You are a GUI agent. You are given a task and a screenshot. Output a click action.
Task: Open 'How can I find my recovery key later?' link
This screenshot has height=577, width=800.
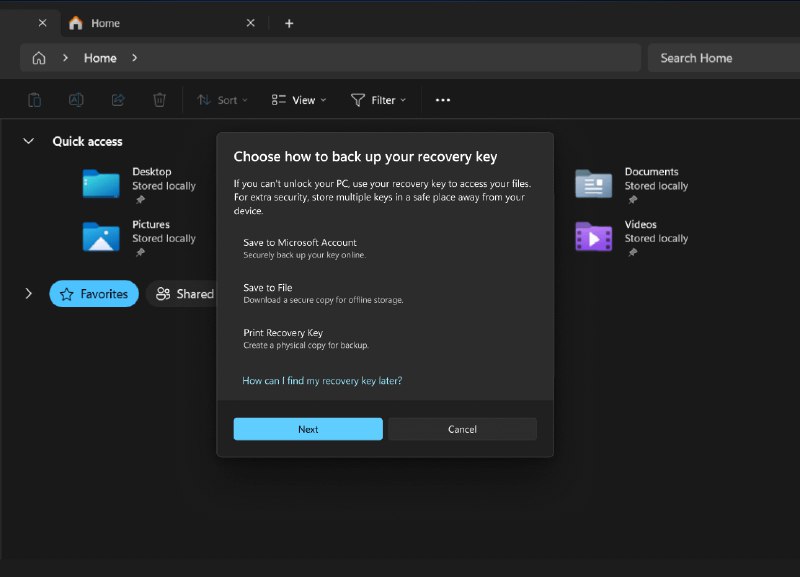[x=322, y=381]
